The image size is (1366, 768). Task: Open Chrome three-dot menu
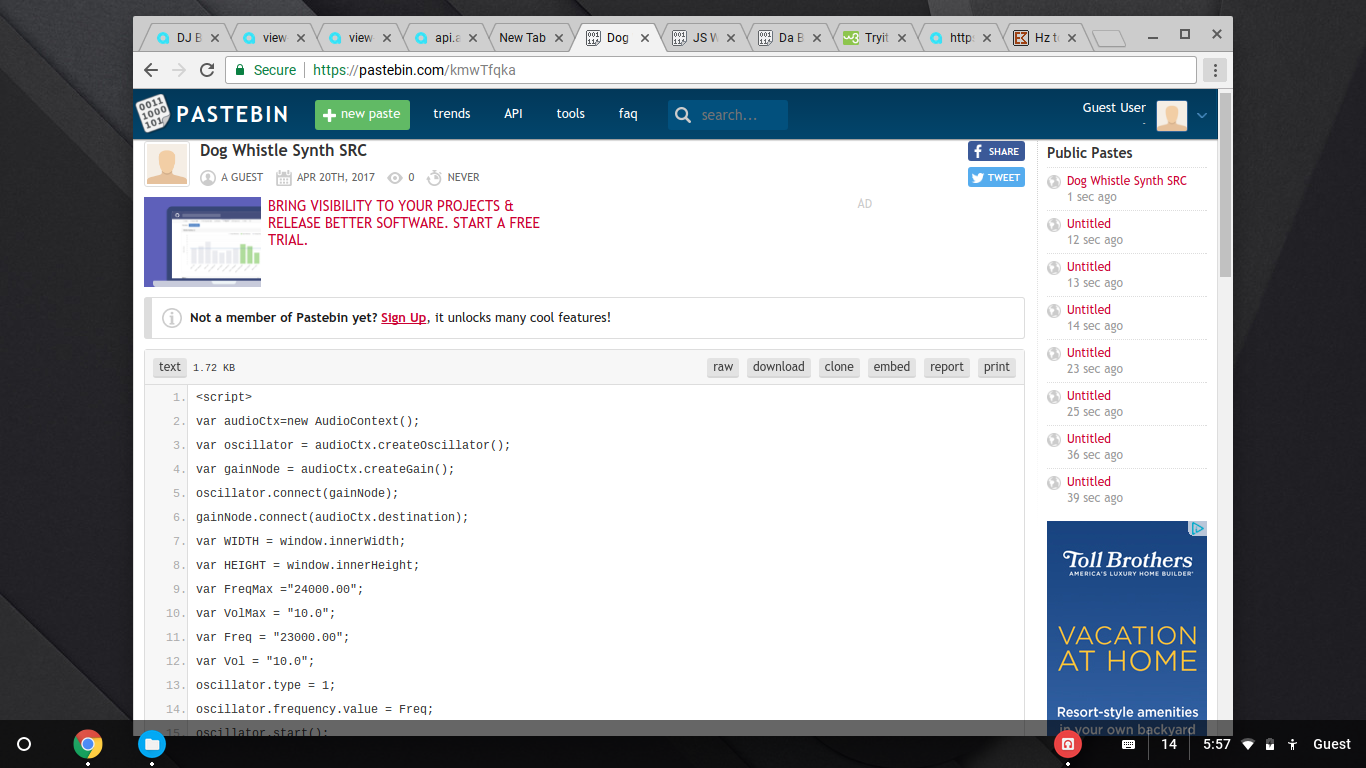tap(1215, 70)
